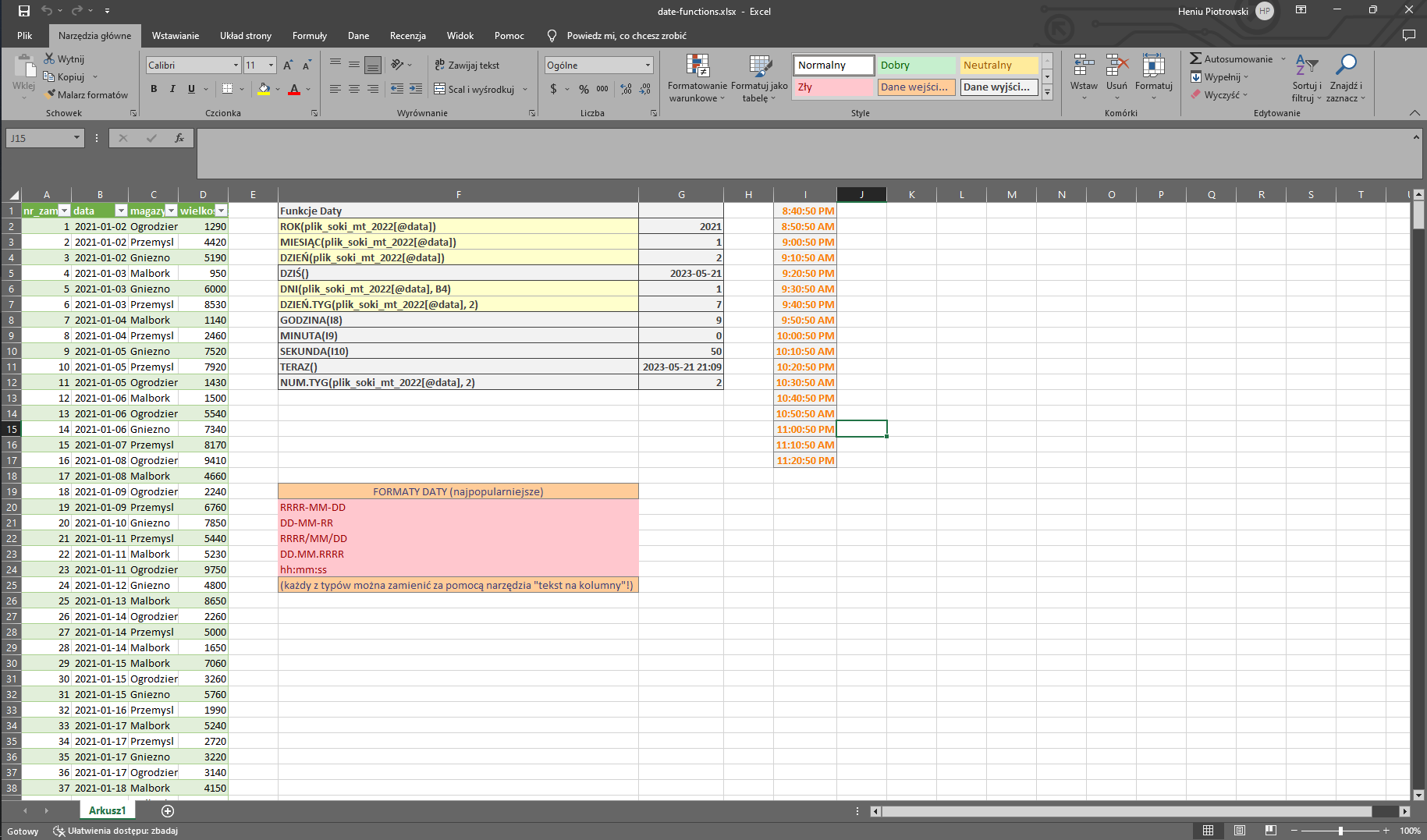Apply the yellow fill color bucket
Screen dimensions: 1427x840
pyautogui.click(x=264, y=90)
